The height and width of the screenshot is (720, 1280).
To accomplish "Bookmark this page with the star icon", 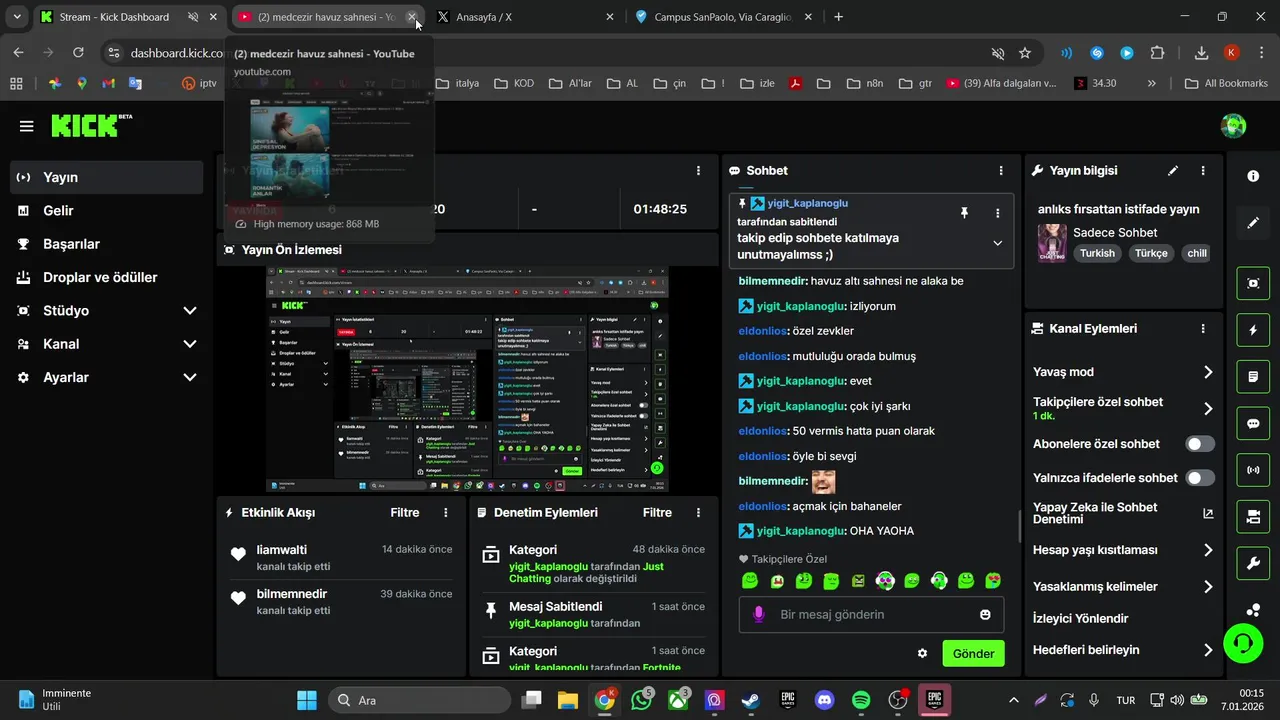I will [x=1025, y=53].
